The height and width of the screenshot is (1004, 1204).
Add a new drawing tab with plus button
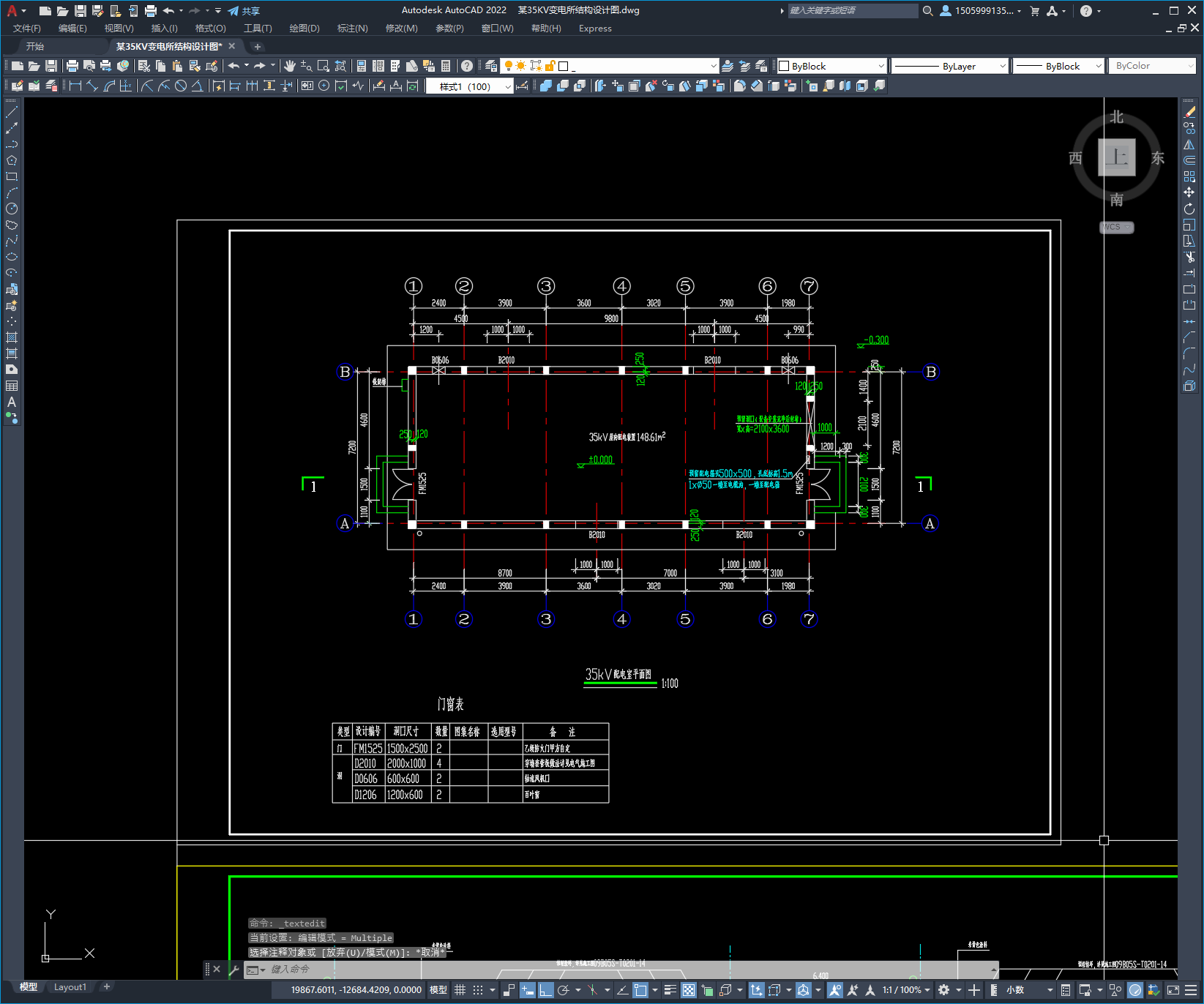pos(257,47)
